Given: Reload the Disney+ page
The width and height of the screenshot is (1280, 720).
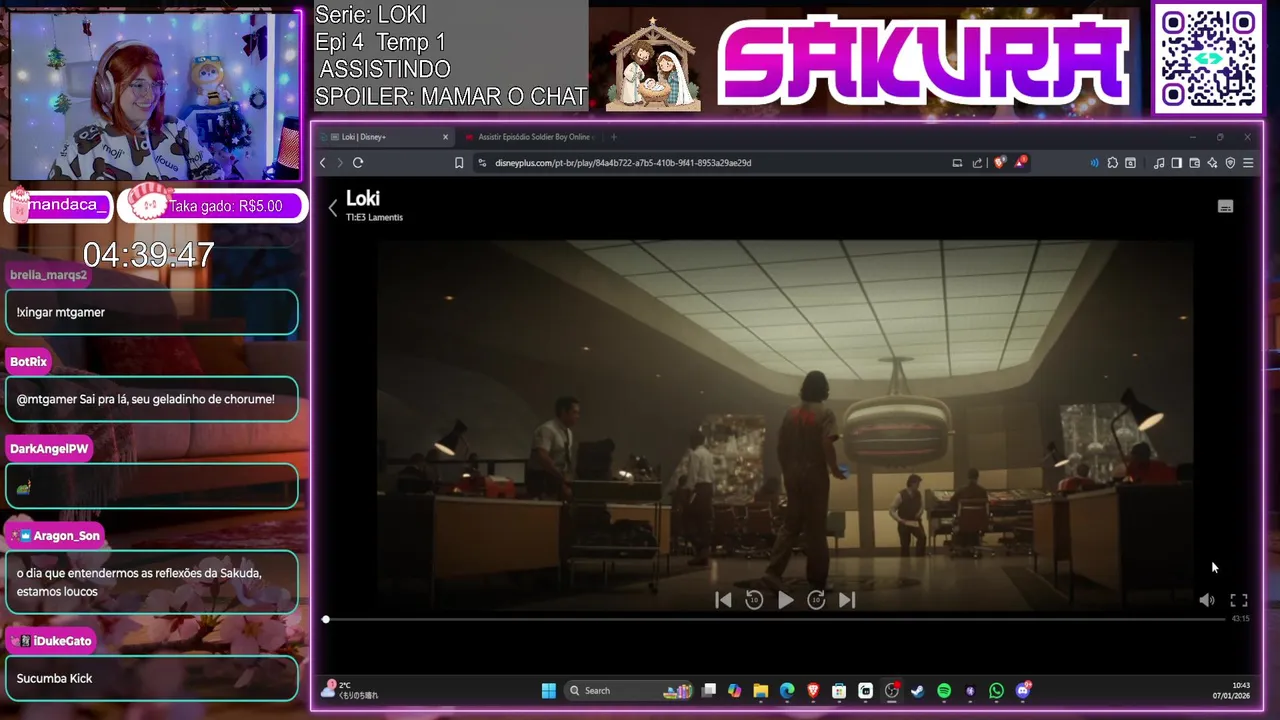Looking at the screenshot, I should 358,163.
